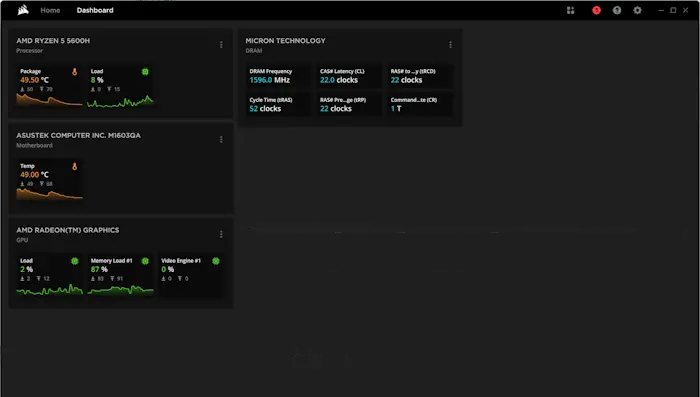Select the CAS# Latency (CL) tile
The height and width of the screenshot is (397, 700).
tap(349, 76)
